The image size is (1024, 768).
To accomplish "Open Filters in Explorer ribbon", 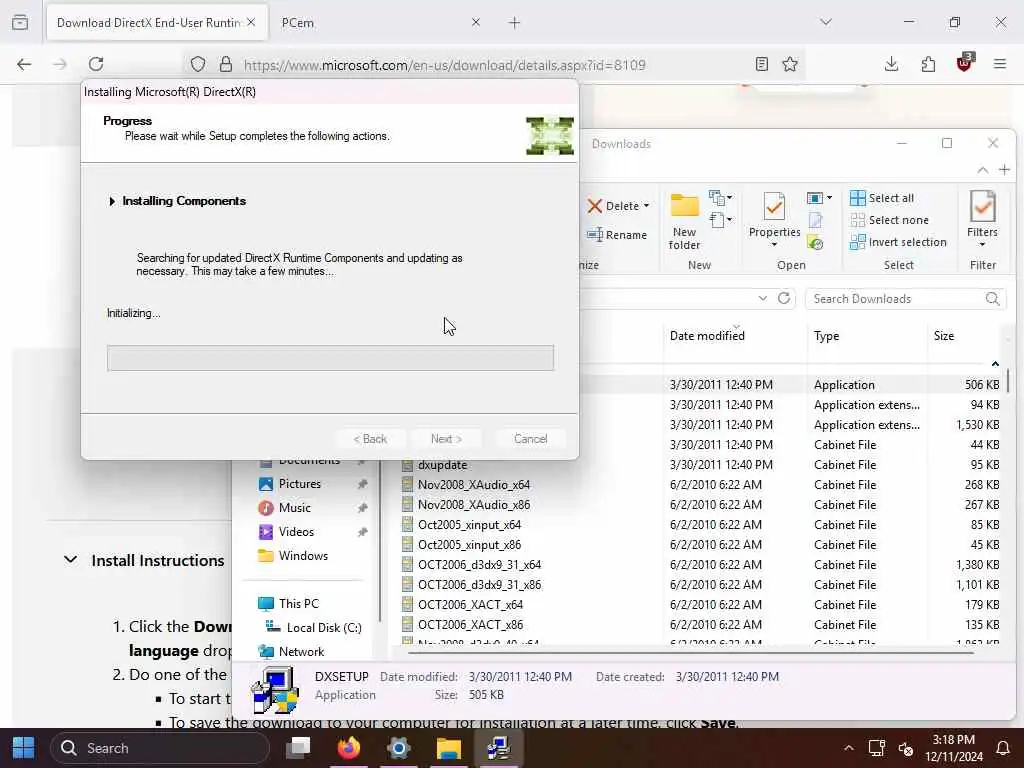I will point(982,219).
